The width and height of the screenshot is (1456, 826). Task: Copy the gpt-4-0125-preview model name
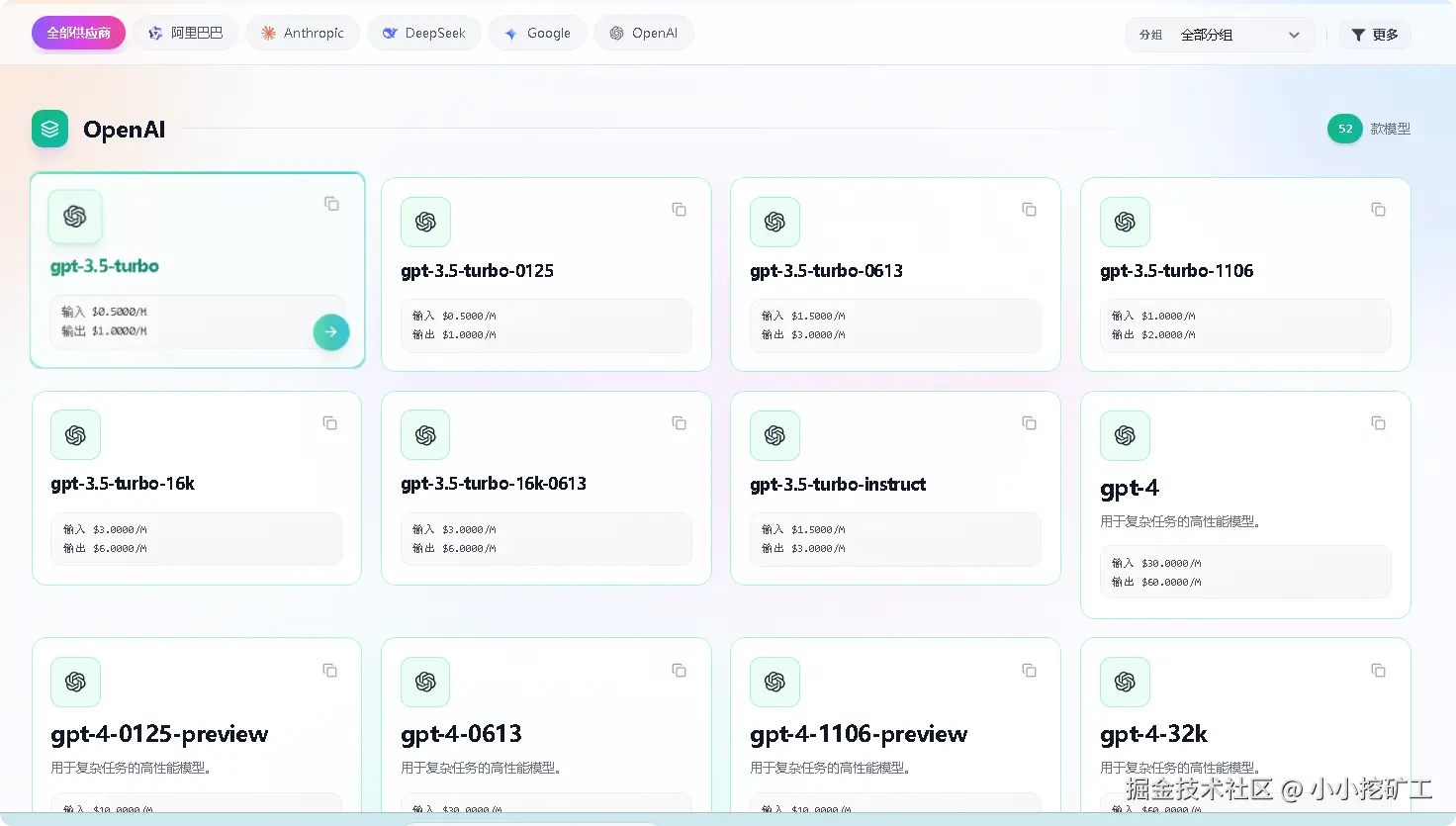point(330,671)
